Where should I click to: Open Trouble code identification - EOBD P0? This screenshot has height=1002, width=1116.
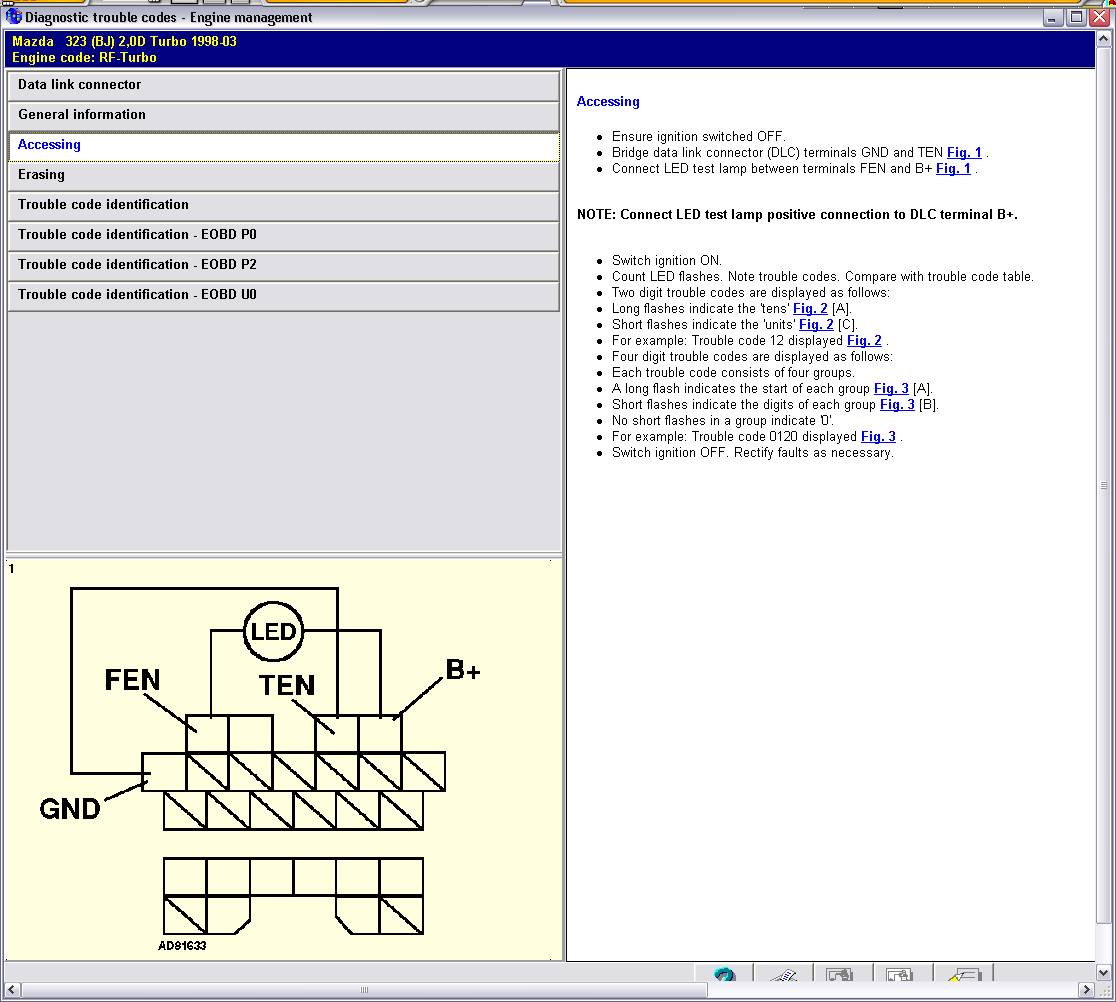283,235
